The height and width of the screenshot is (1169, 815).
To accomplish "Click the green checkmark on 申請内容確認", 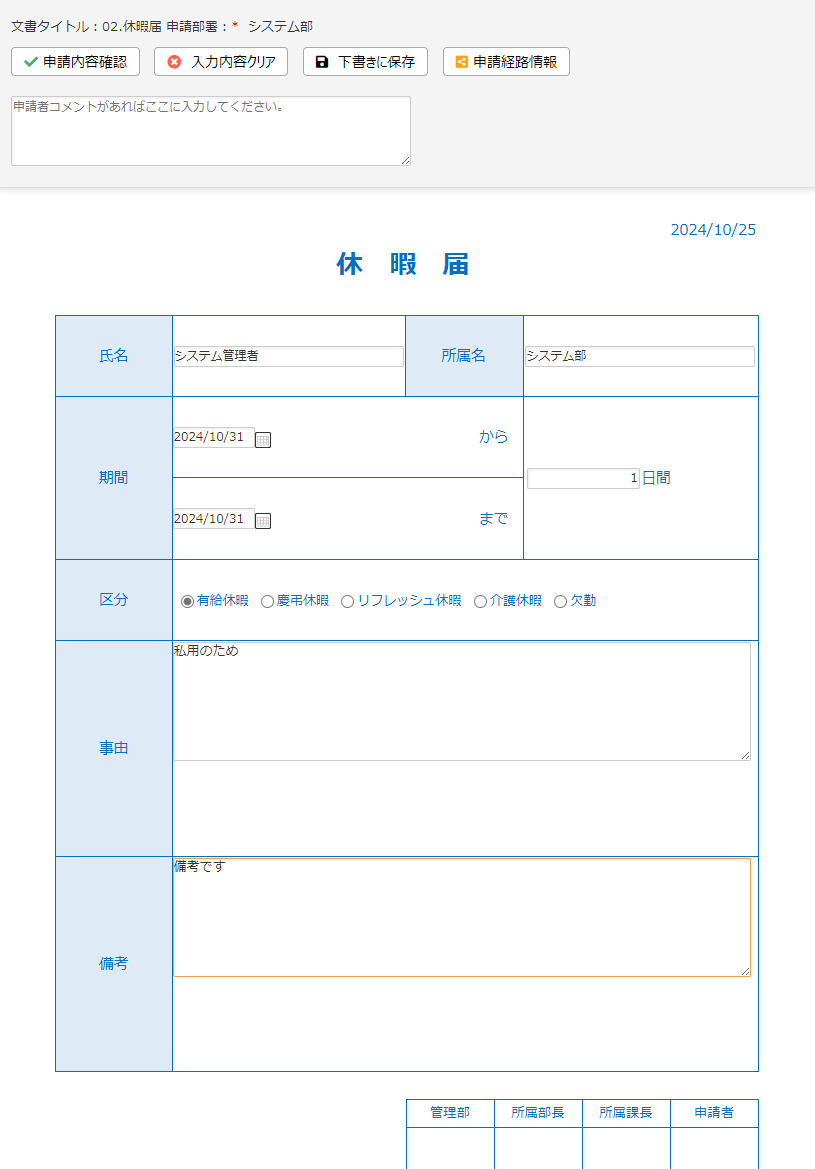I will (31, 62).
